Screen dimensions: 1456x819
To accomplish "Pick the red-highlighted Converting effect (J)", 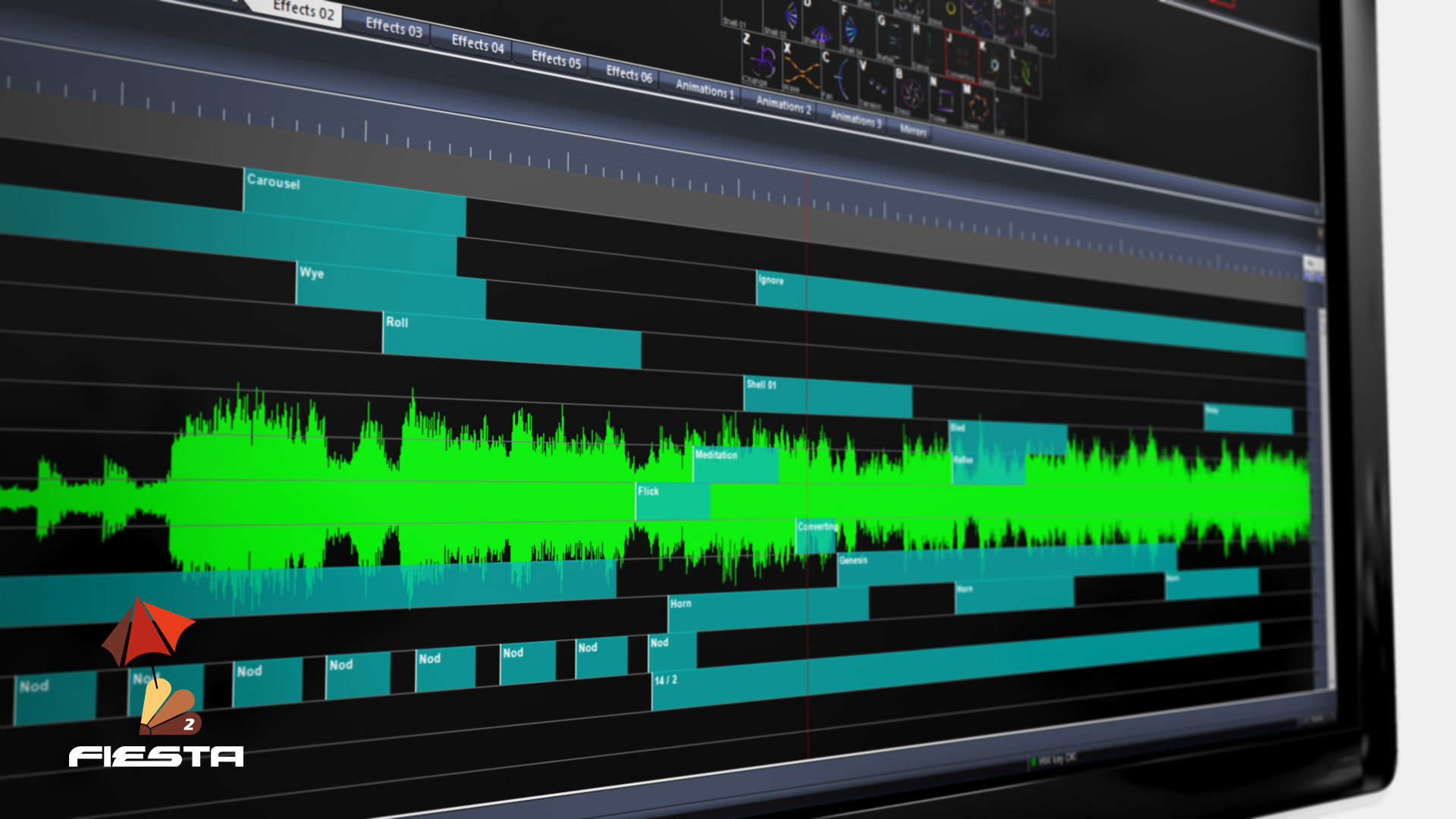I will pos(962,58).
